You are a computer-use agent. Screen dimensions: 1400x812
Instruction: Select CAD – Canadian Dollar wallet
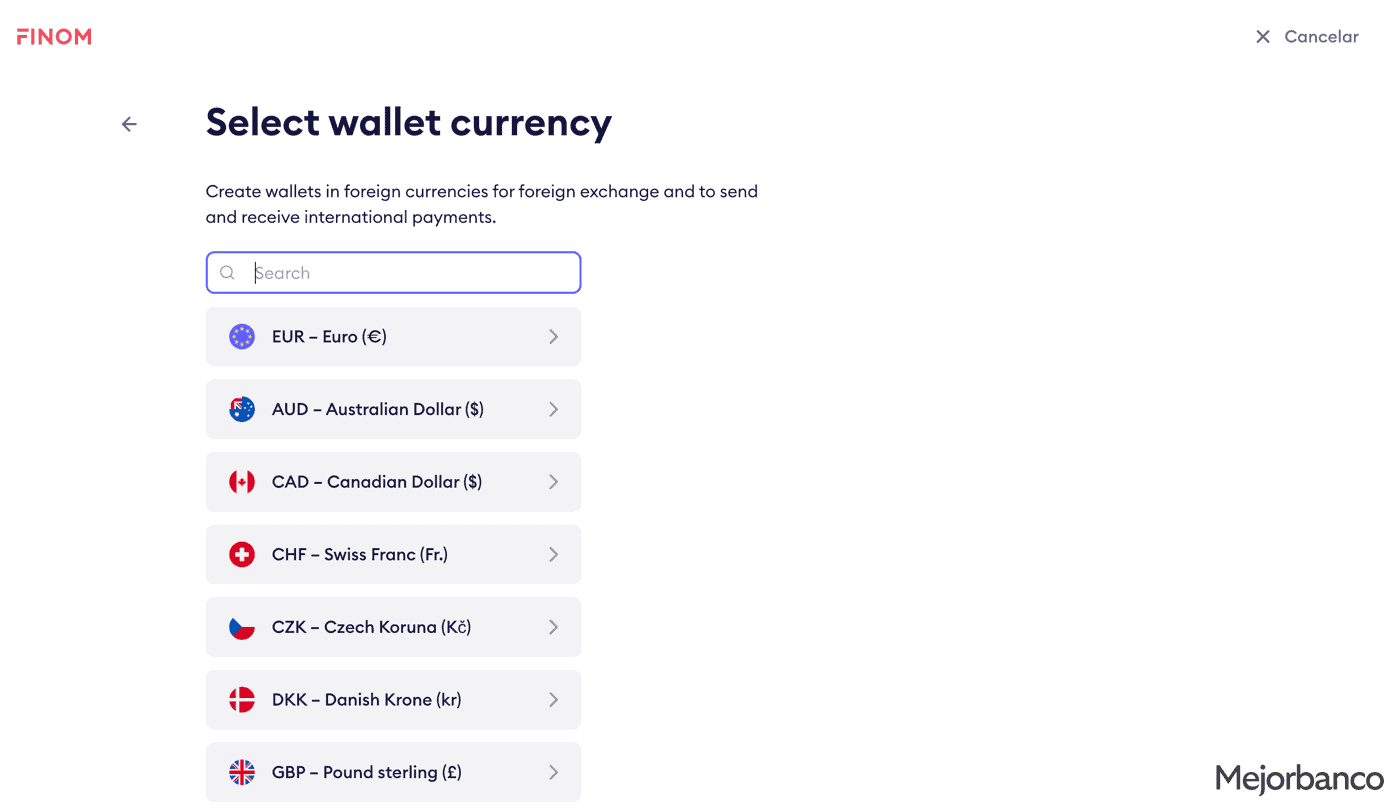(x=393, y=482)
